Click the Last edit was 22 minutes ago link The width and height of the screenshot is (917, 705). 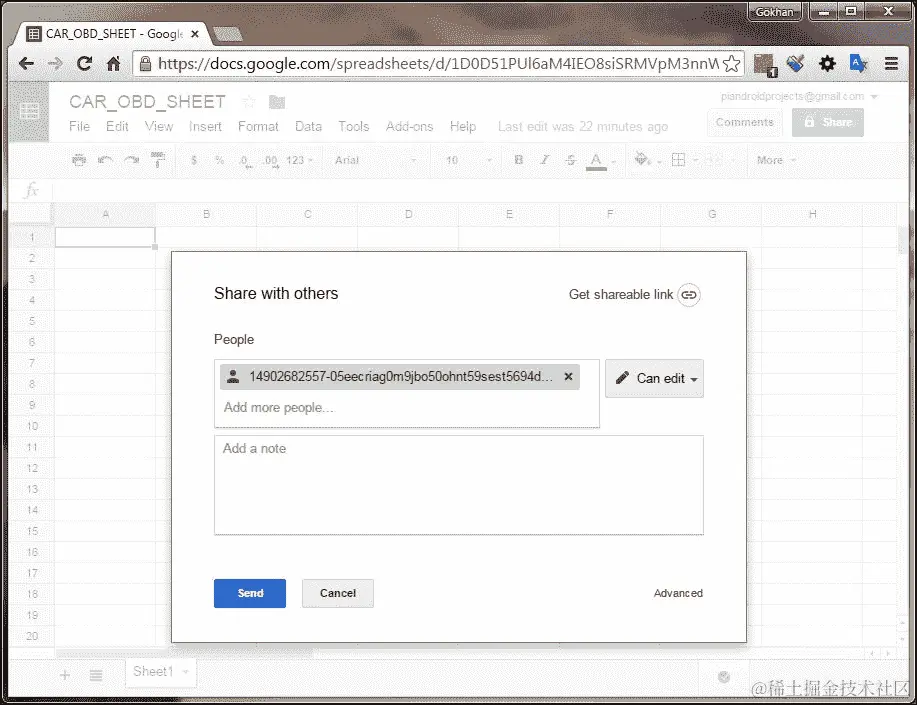point(582,126)
